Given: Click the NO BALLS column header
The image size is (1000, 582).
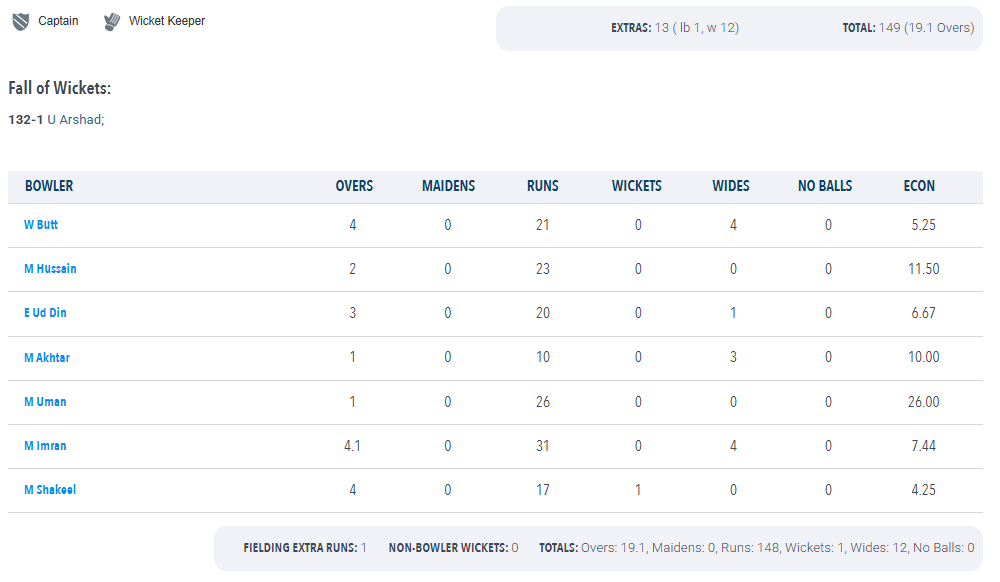Looking at the screenshot, I should (x=825, y=186).
